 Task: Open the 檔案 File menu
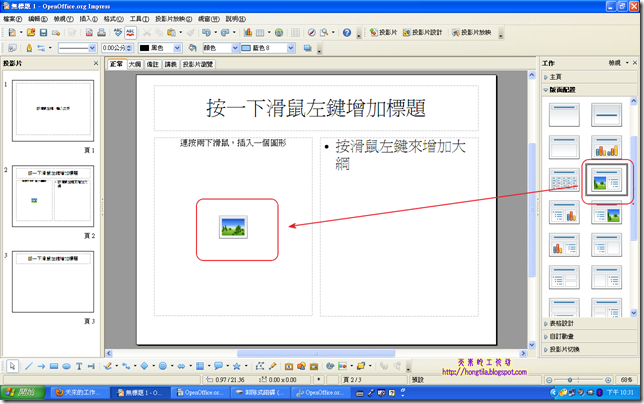[x=12, y=19]
